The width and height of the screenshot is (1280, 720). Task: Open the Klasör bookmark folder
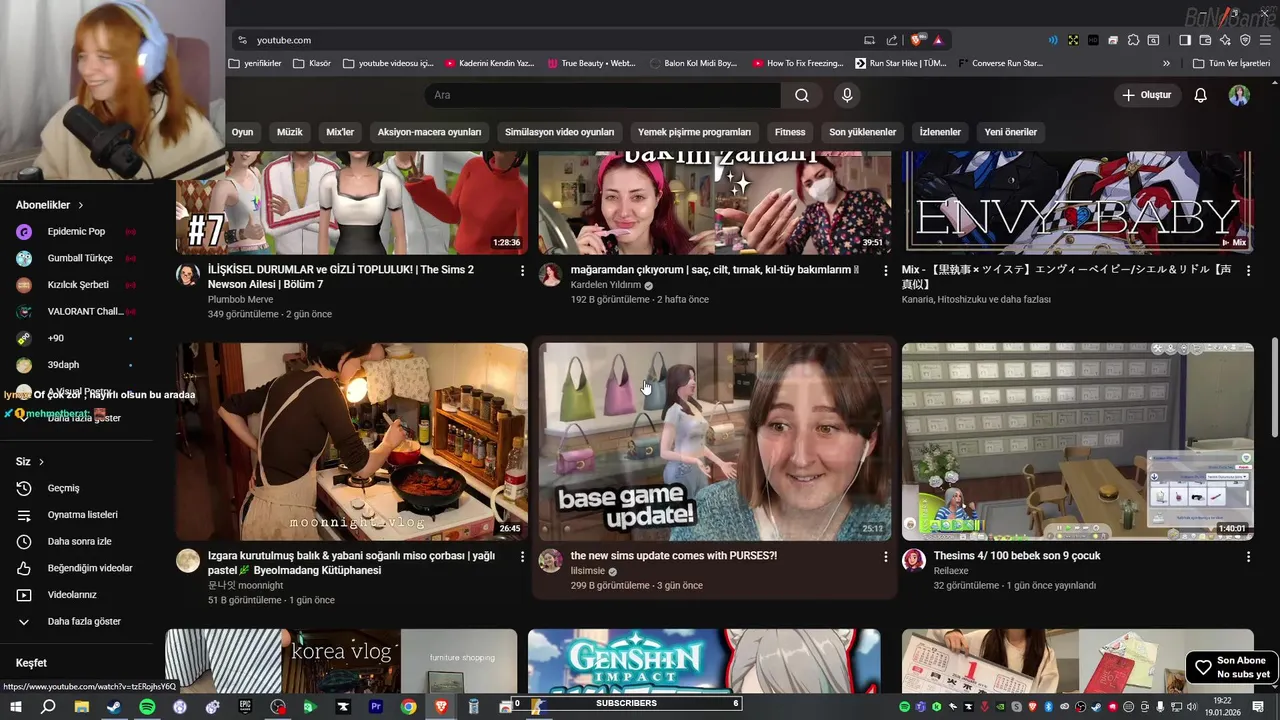312,63
